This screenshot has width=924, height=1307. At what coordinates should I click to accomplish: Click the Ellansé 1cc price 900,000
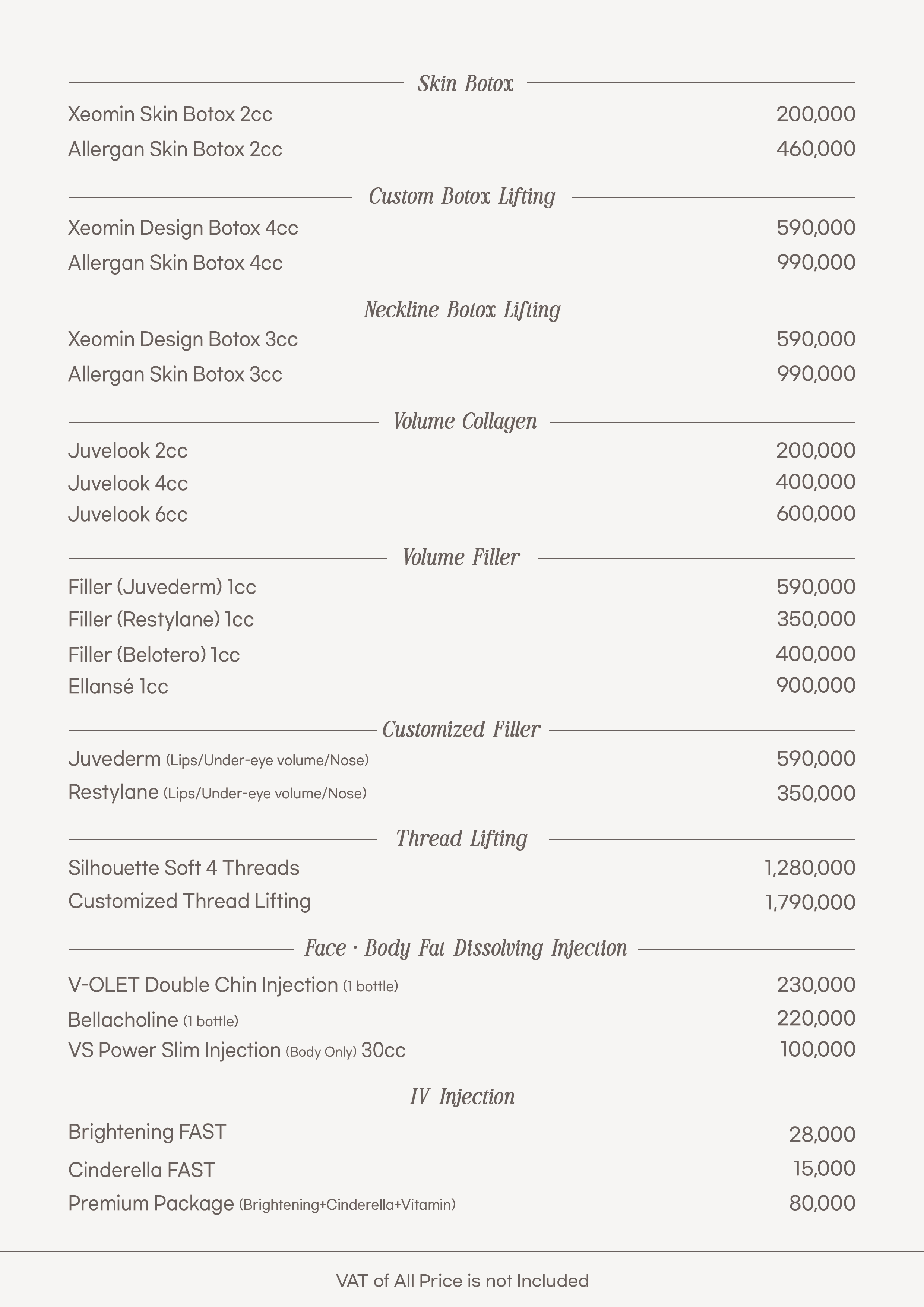tap(815, 686)
